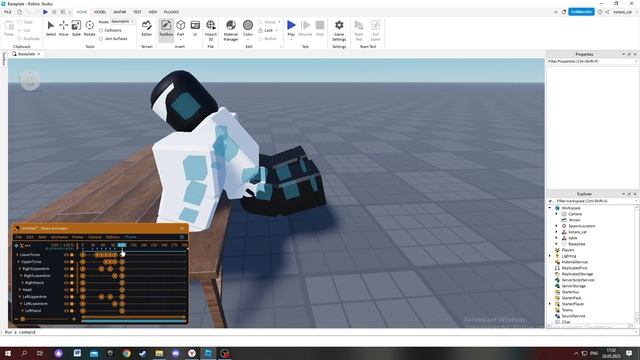Toggle the eye icon on the Head track
Screen dimensions: 640x360
click(66, 290)
